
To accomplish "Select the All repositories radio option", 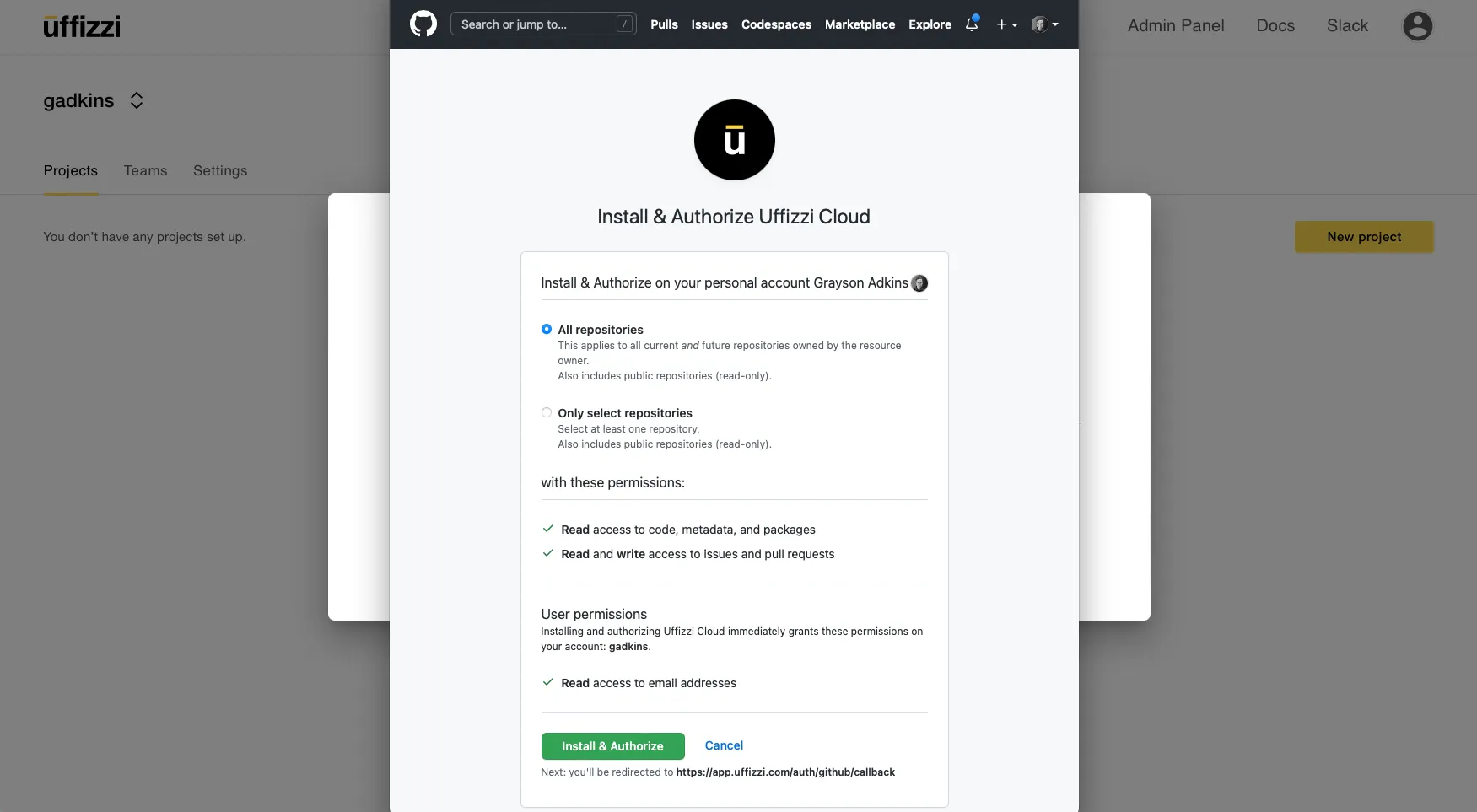I will 547,329.
